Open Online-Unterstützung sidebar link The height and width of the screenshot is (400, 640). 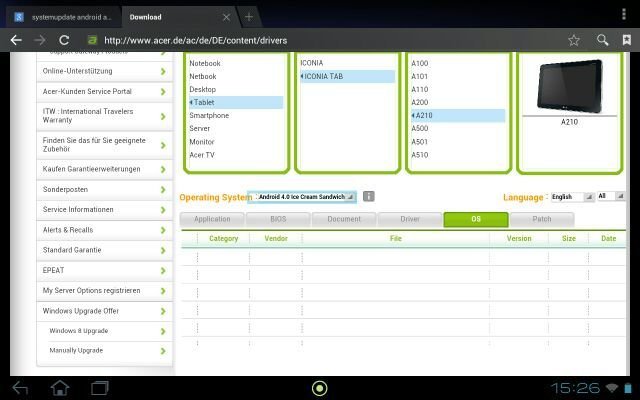click(x=105, y=71)
